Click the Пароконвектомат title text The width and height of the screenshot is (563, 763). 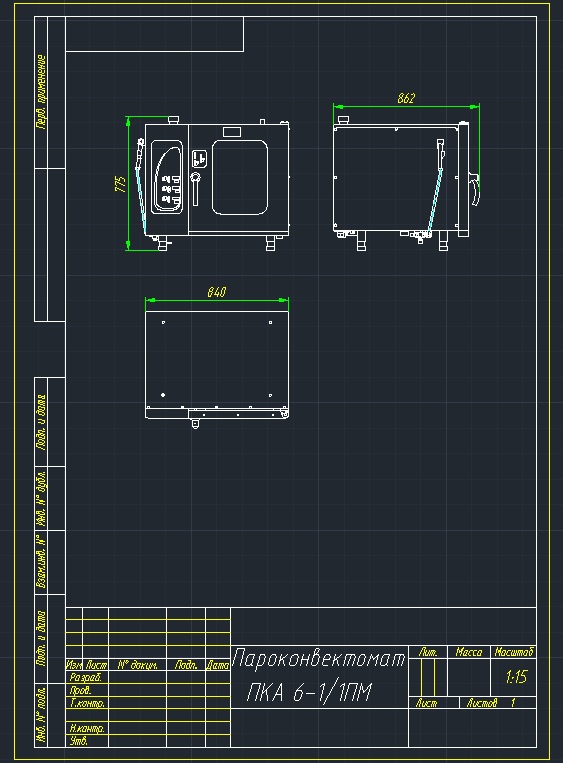pyautogui.click(x=319, y=659)
